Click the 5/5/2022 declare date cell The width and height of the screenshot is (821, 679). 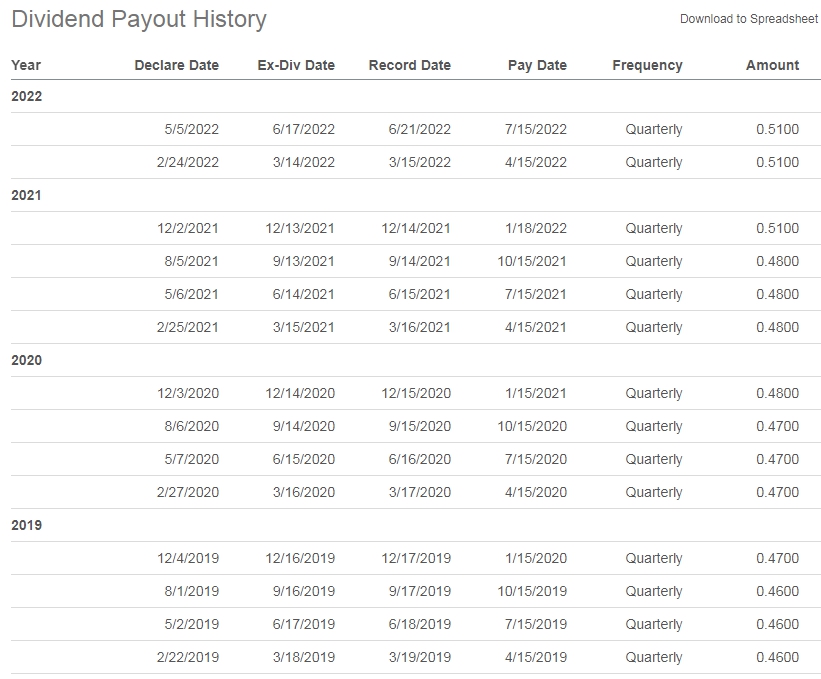(x=192, y=129)
